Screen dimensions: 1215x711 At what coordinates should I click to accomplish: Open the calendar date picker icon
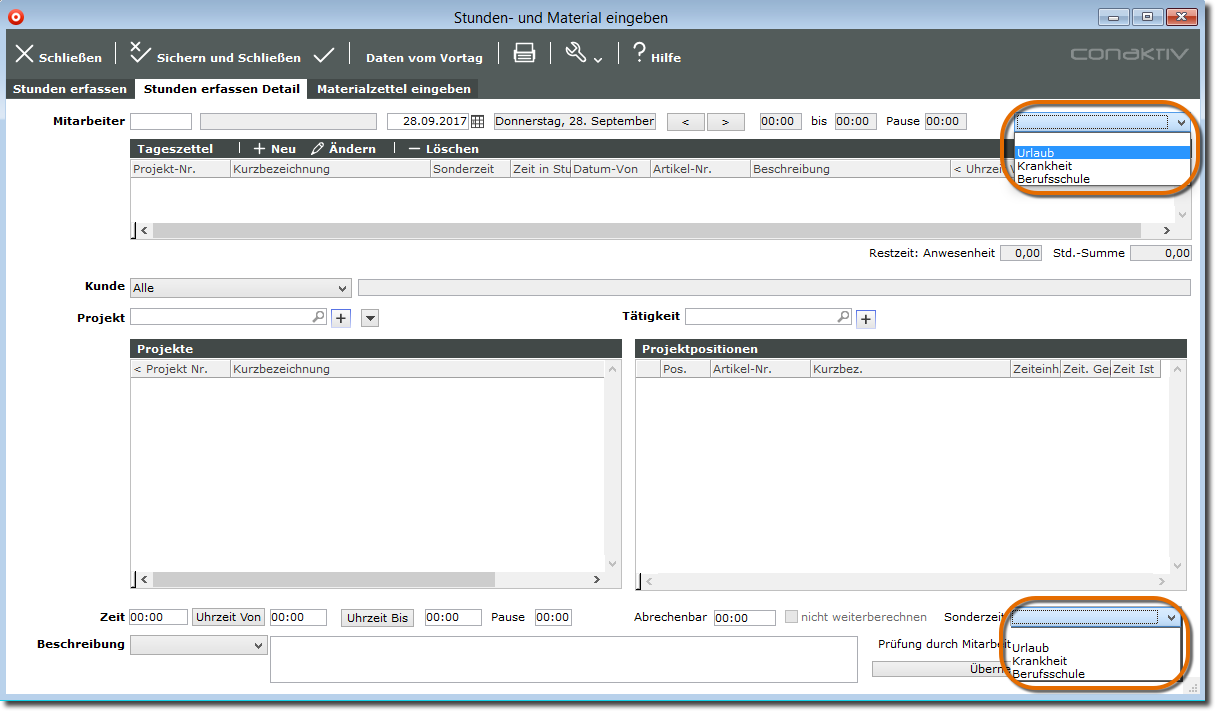(x=477, y=122)
